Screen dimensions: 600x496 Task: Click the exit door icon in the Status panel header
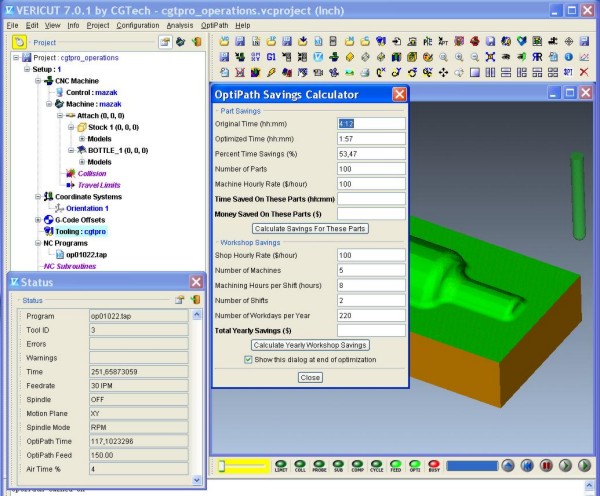click(195, 300)
